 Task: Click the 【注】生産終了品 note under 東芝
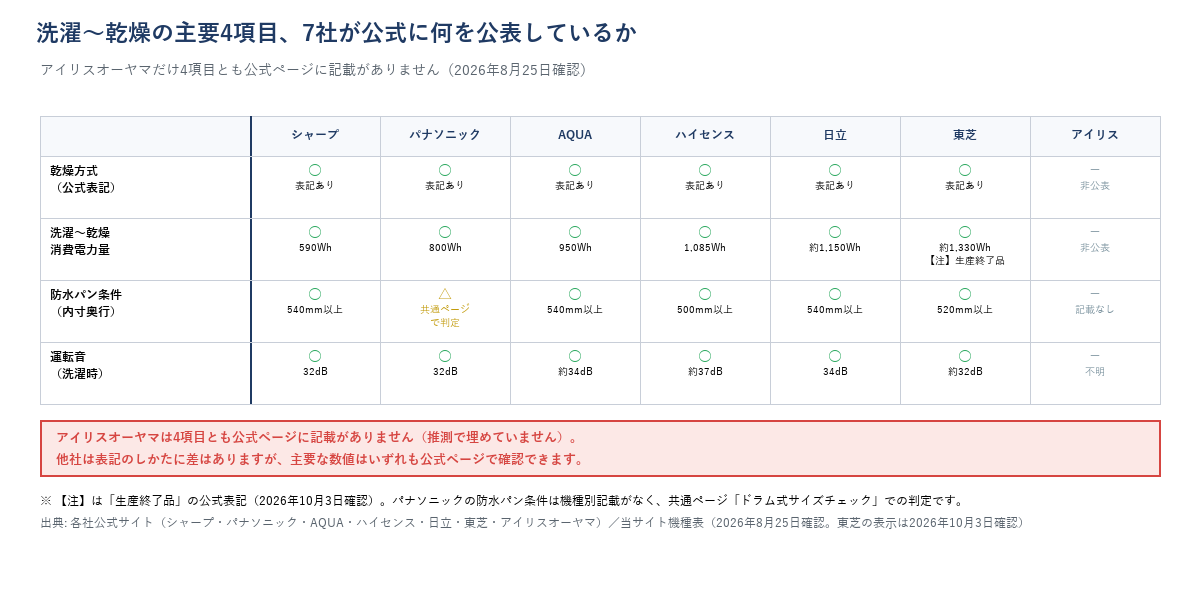tap(965, 261)
